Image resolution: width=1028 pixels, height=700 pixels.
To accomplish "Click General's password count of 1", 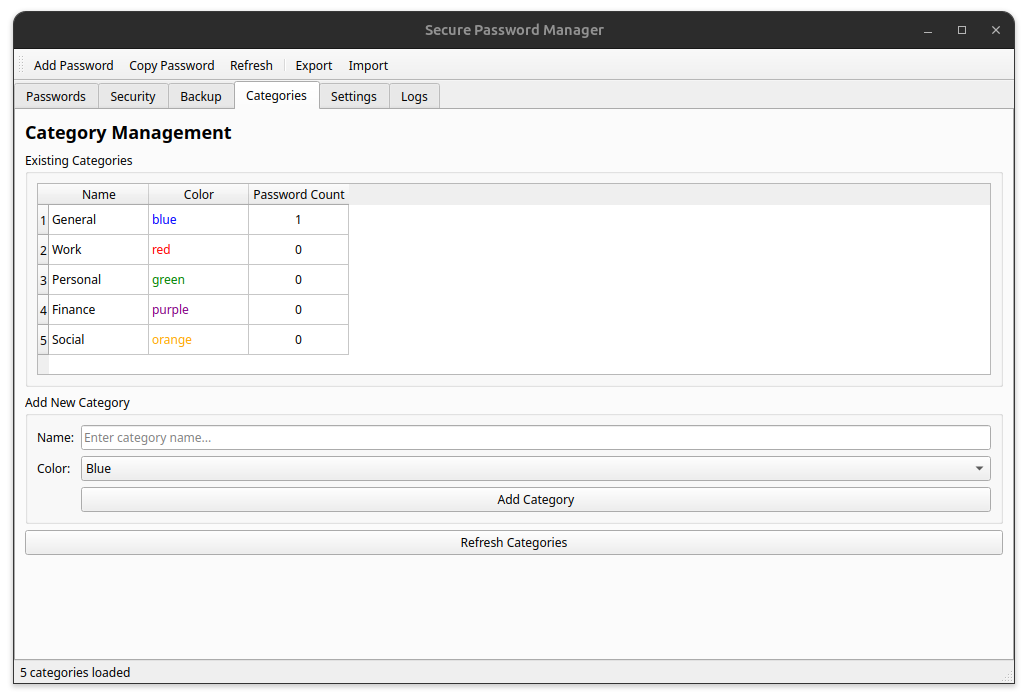I will (298, 220).
